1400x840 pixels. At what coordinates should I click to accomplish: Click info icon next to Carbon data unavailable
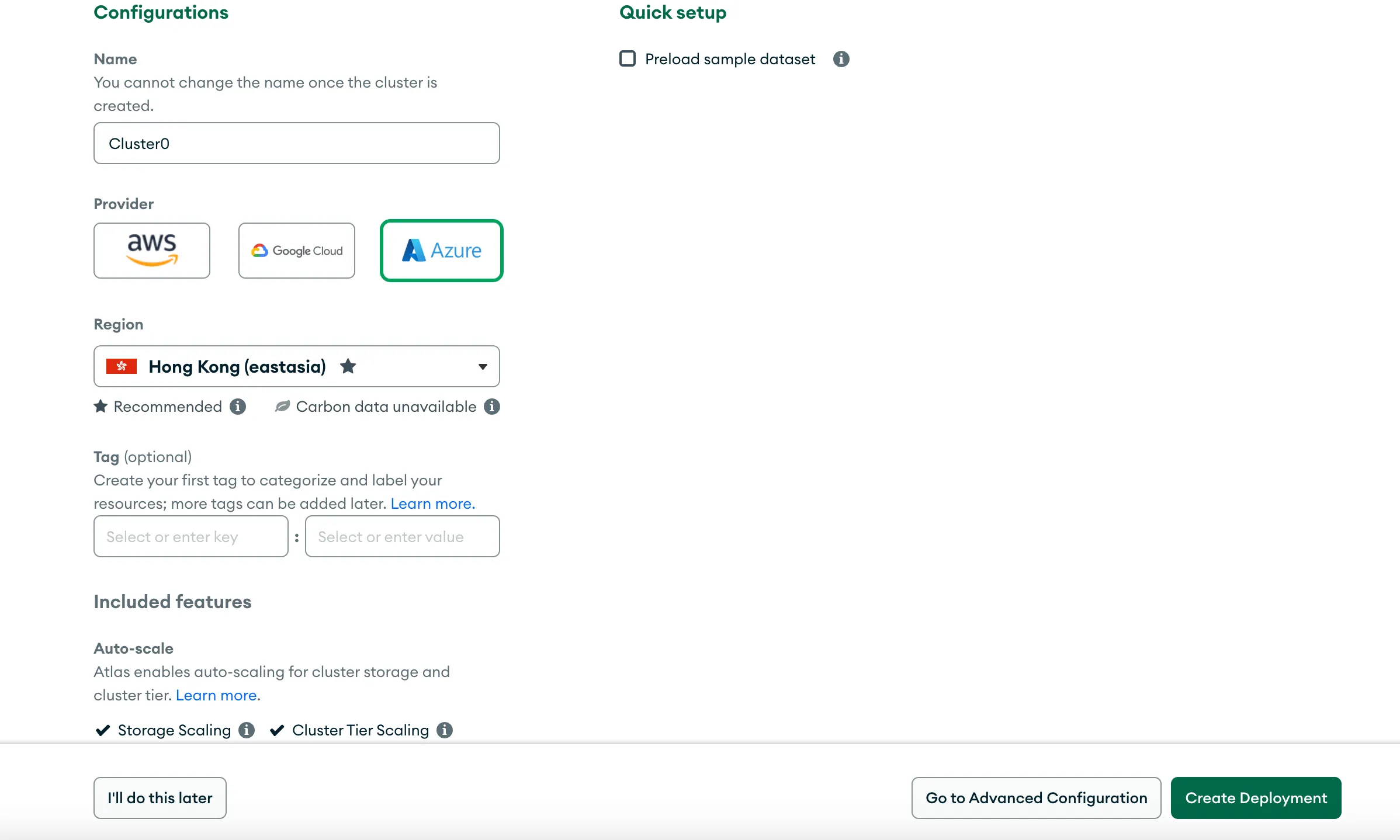coord(492,407)
